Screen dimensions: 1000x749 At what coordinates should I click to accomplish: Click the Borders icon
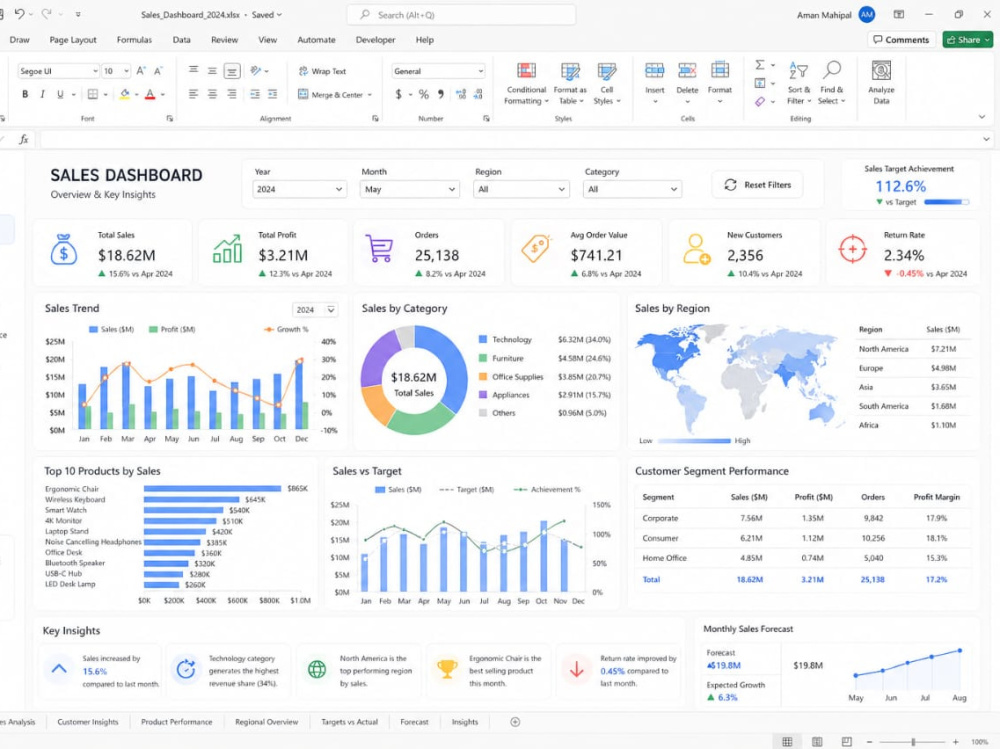[x=92, y=94]
